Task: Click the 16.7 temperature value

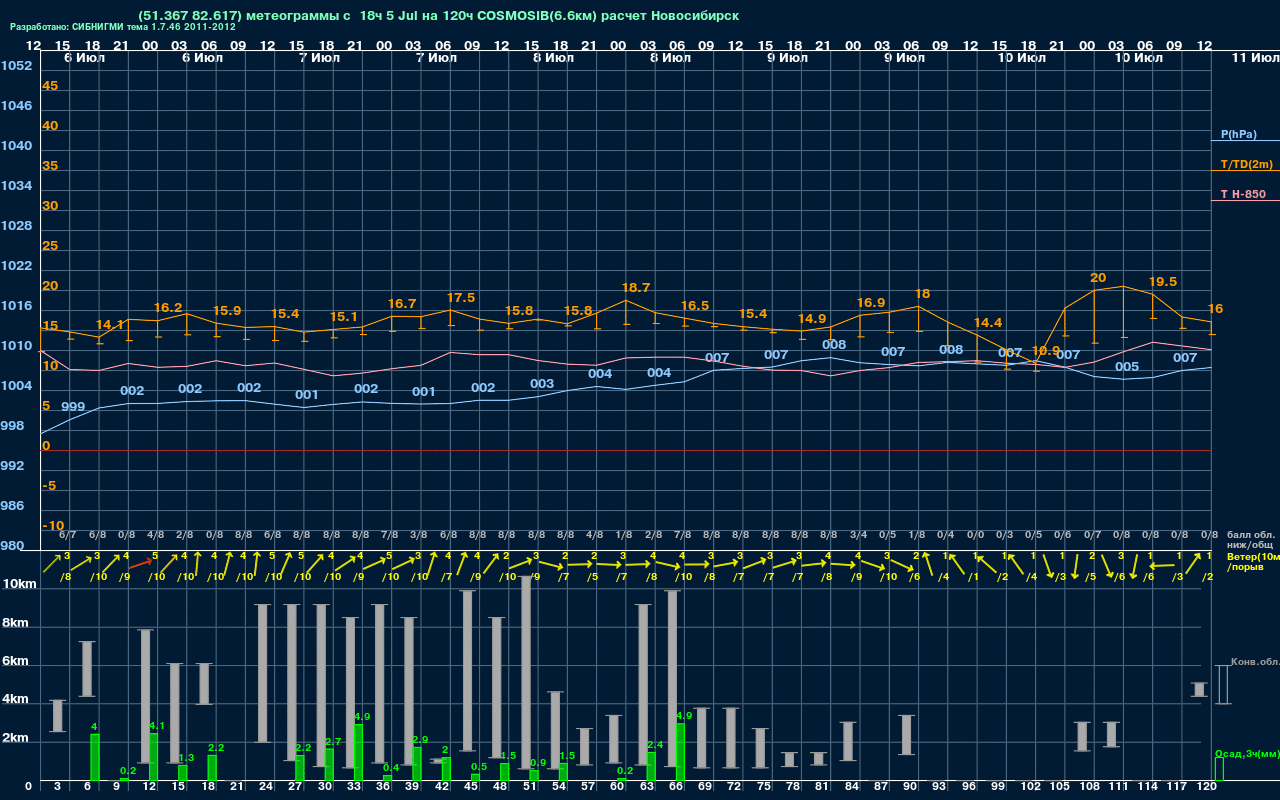Action: coord(402,303)
